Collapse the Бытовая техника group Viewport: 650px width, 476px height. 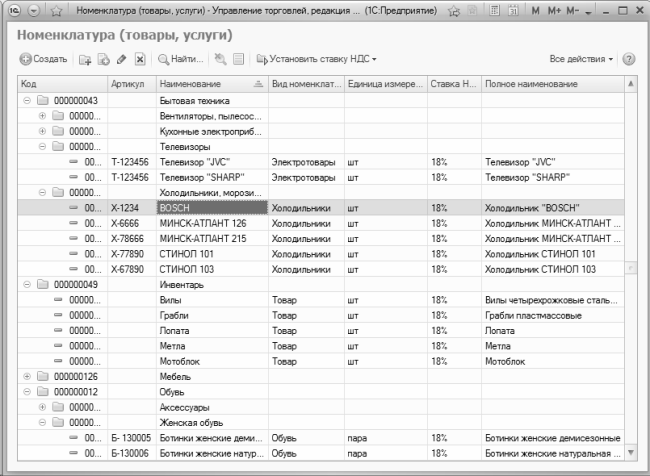click(x=27, y=100)
